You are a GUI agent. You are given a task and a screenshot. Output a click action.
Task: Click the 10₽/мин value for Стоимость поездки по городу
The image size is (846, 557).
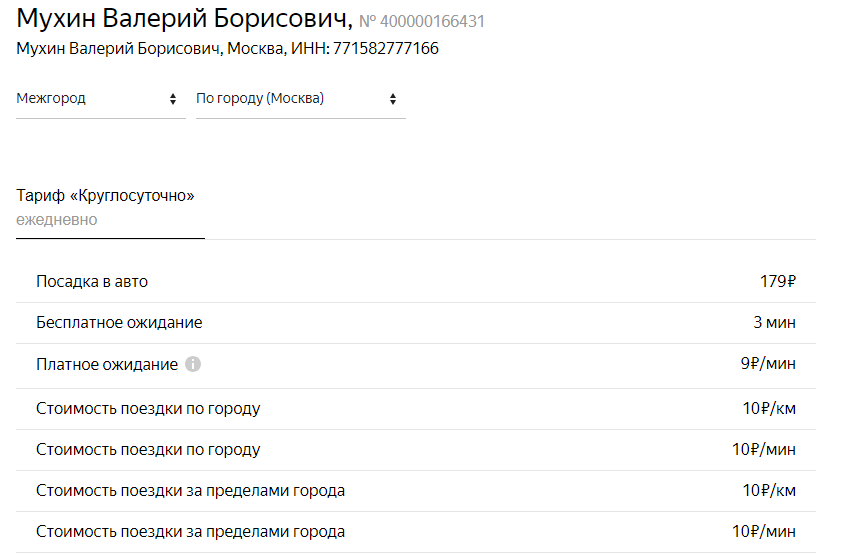pos(763,450)
